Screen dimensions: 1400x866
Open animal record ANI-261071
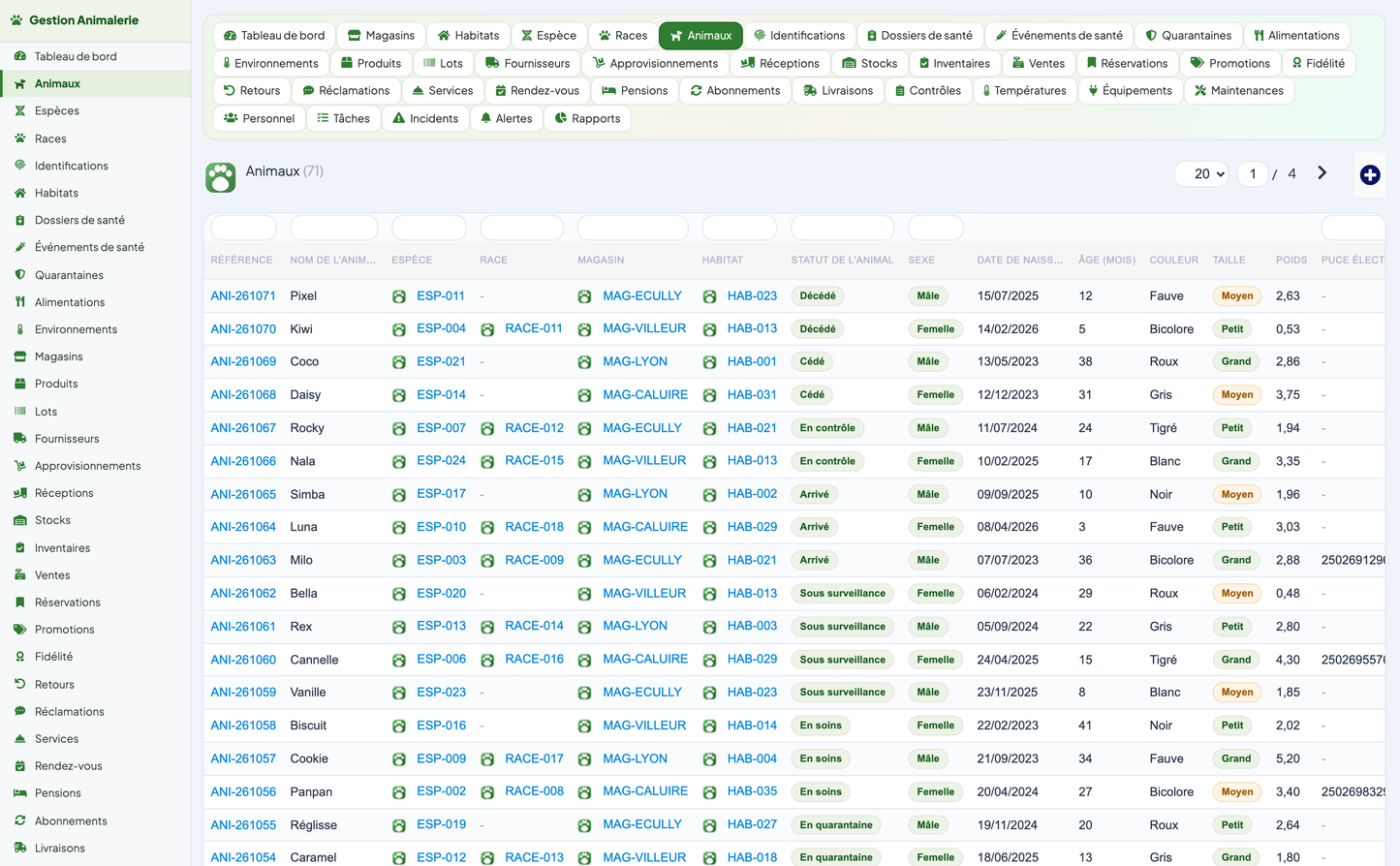[x=243, y=295]
